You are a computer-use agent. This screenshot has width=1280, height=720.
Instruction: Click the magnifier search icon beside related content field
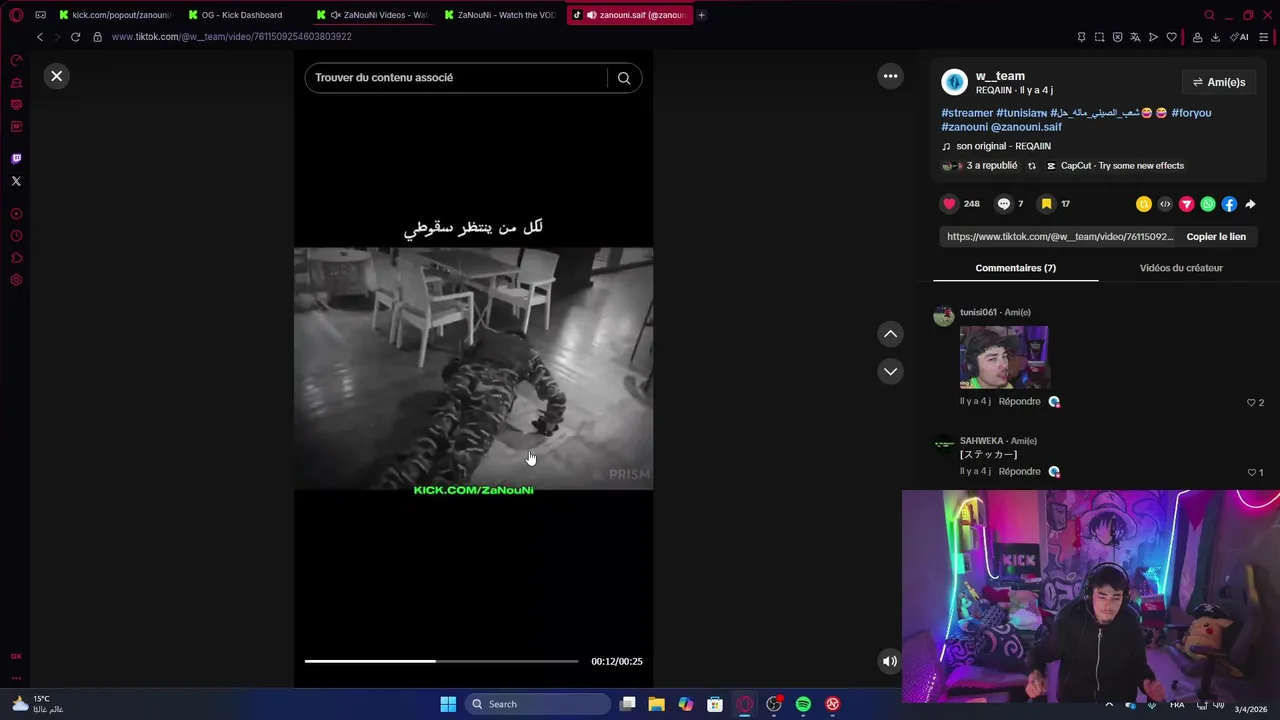[624, 78]
